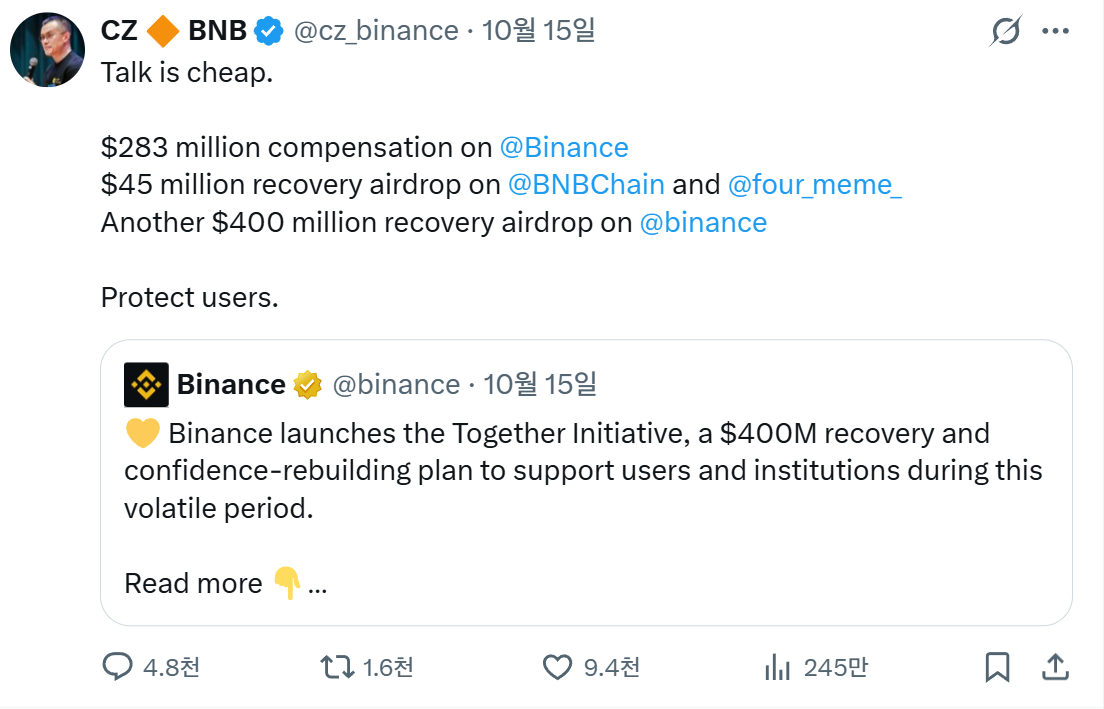The width and height of the screenshot is (1104, 709).
Task: Click the quoted tweet's 10월 15일 date
Action: [540, 385]
